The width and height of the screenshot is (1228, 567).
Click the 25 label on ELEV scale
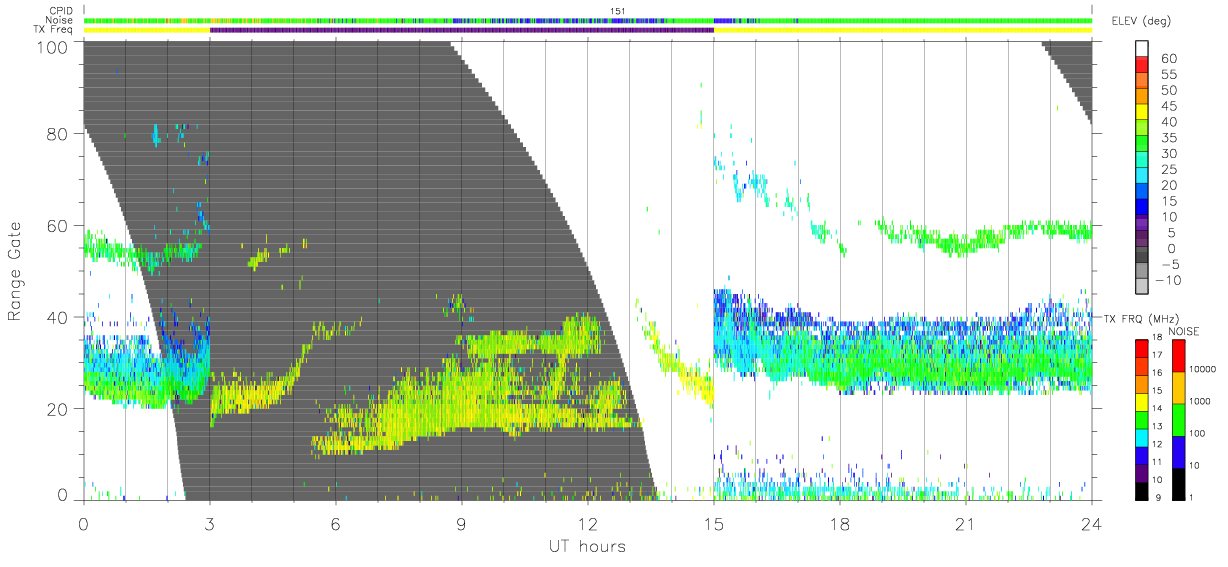1169,169
